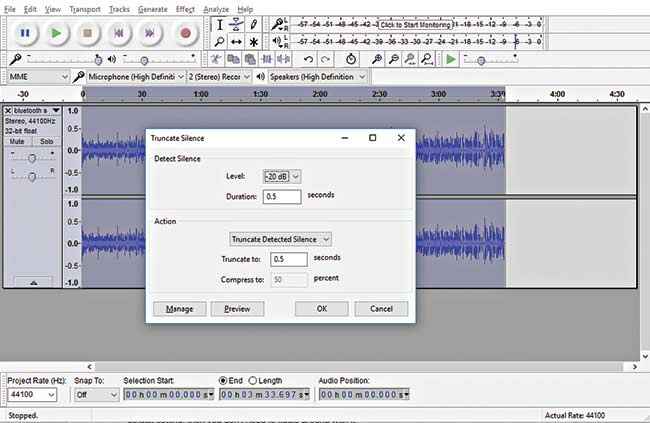
Task: Click the recording meter microphone icon
Action: (x=277, y=24)
